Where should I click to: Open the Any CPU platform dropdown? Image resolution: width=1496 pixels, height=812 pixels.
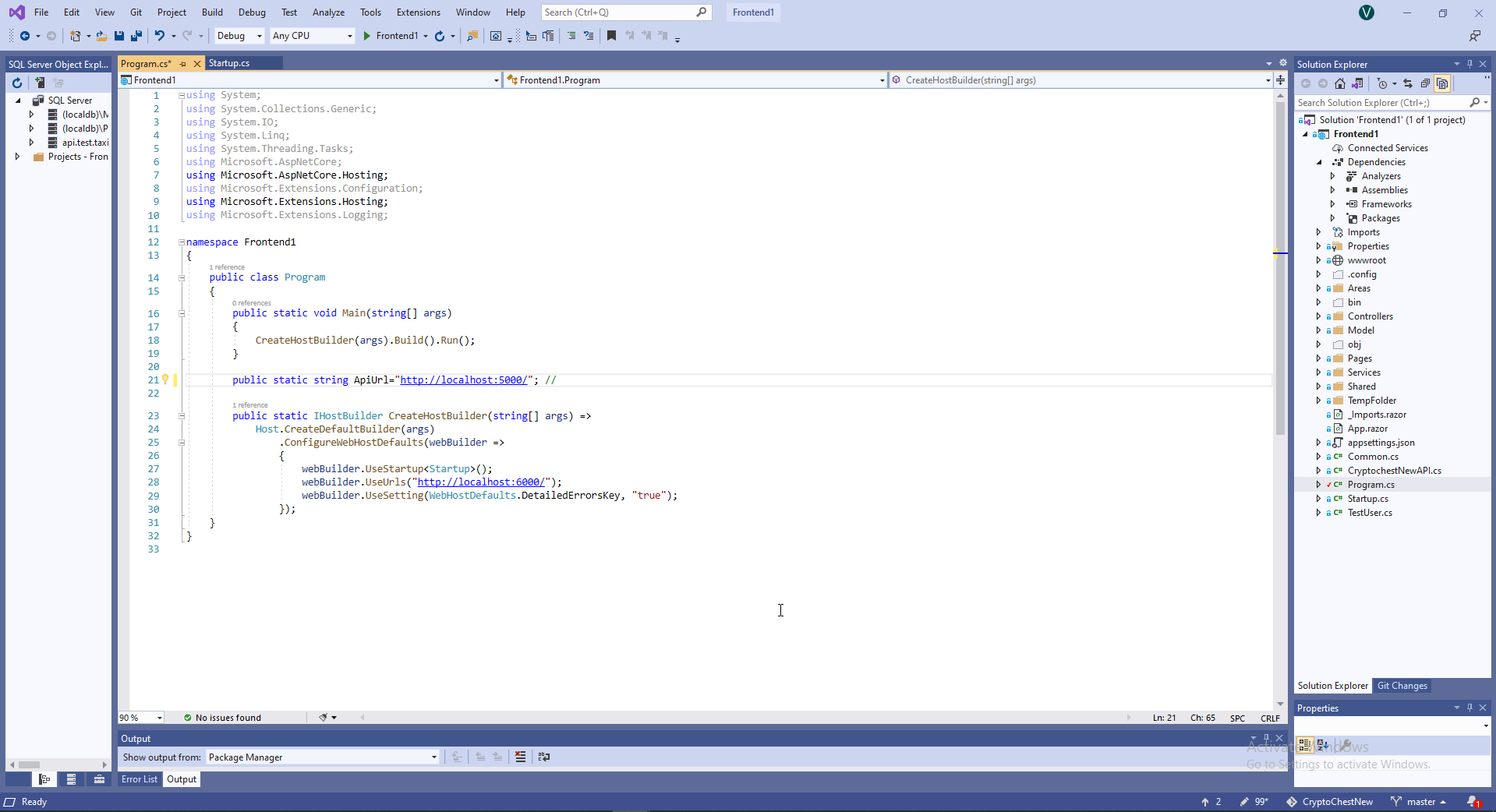(x=313, y=36)
